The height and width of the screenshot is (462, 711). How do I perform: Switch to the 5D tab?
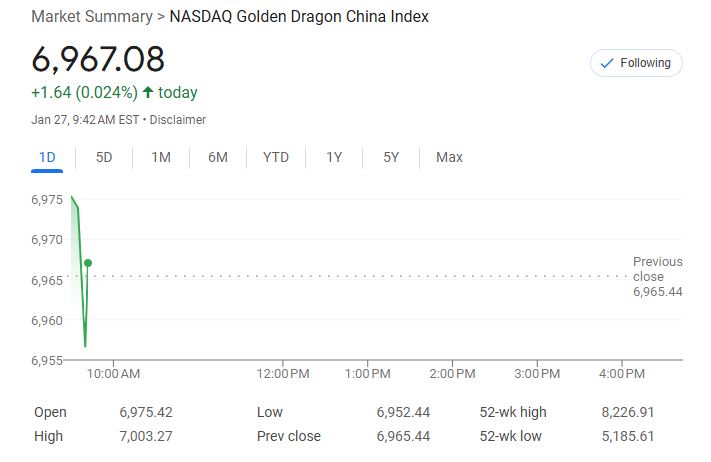[104, 157]
